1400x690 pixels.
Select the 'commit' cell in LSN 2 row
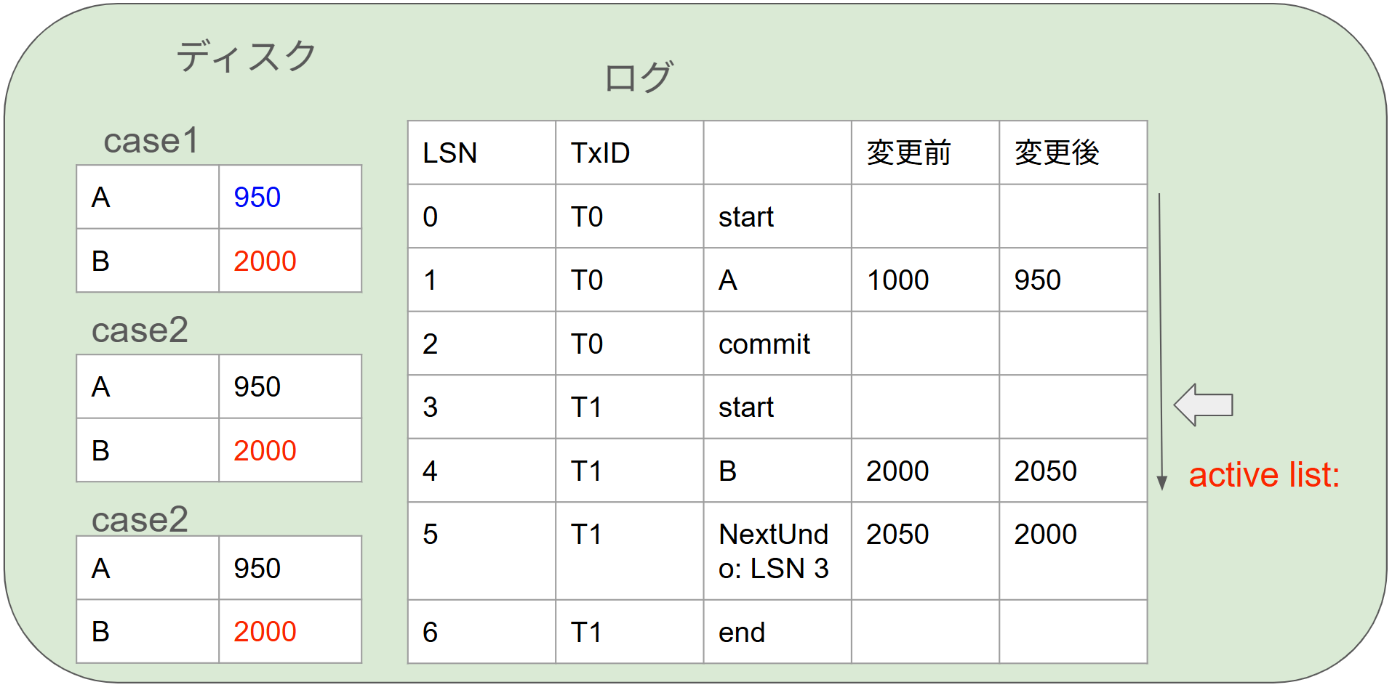pyautogui.click(x=778, y=343)
